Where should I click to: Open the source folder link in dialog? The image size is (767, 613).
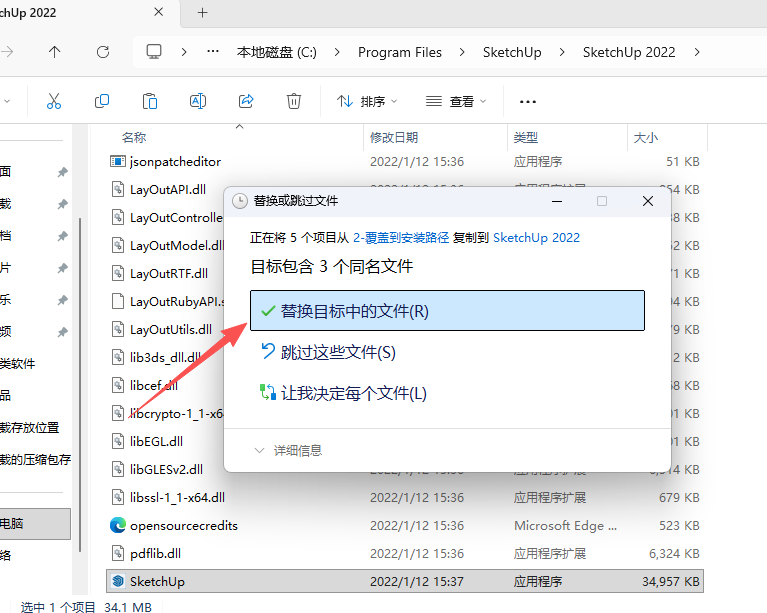tap(401, 238)
